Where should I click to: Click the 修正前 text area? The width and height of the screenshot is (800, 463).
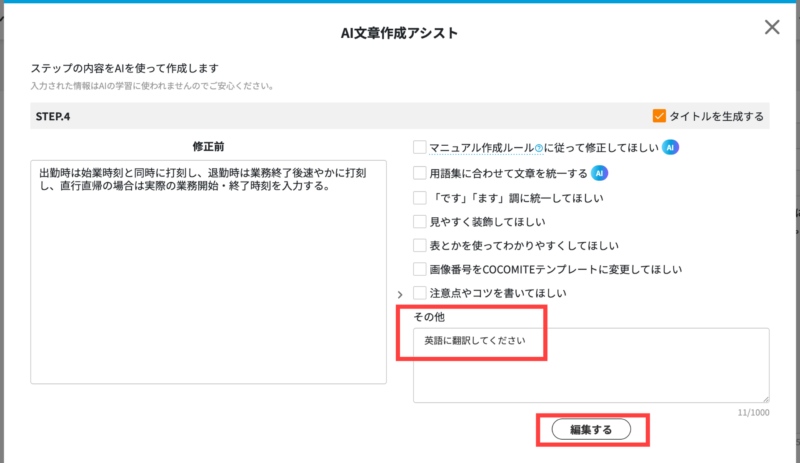pos(208,272)
